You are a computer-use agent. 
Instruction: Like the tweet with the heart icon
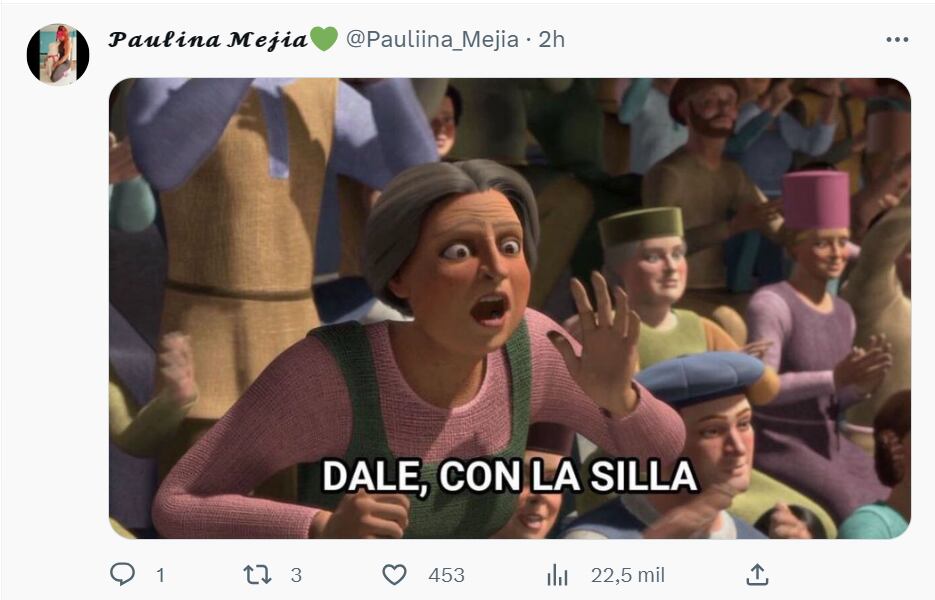point(394,575)
